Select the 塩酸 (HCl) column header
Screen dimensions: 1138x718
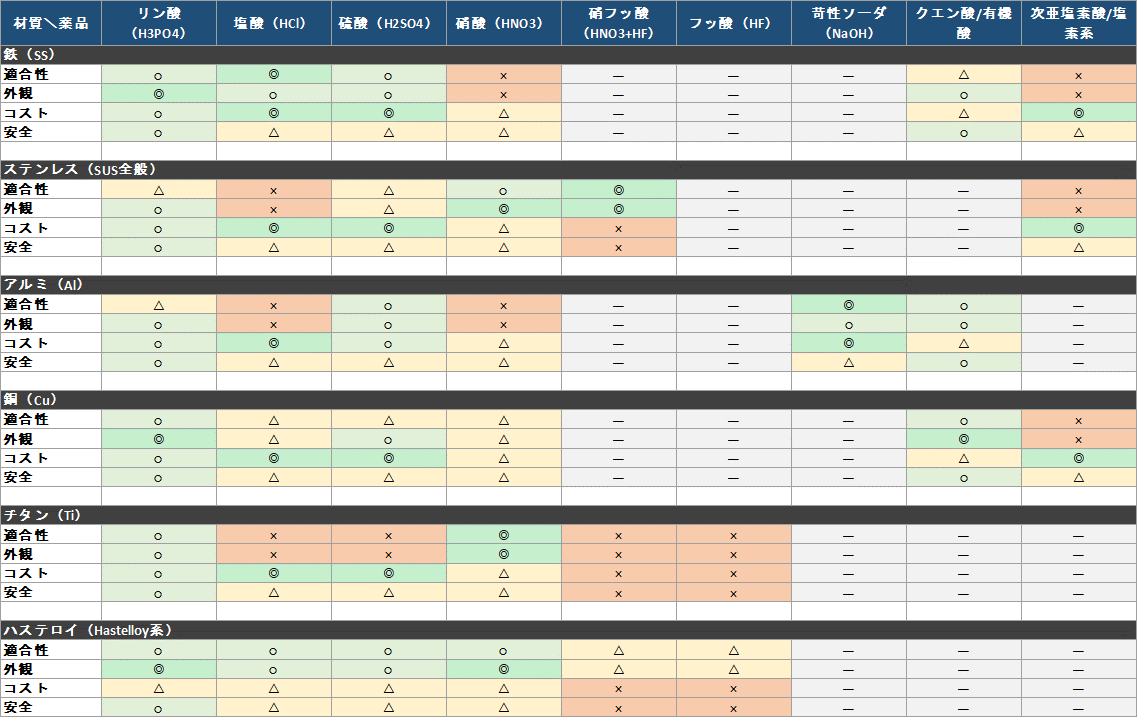click(x=273, y=23)
